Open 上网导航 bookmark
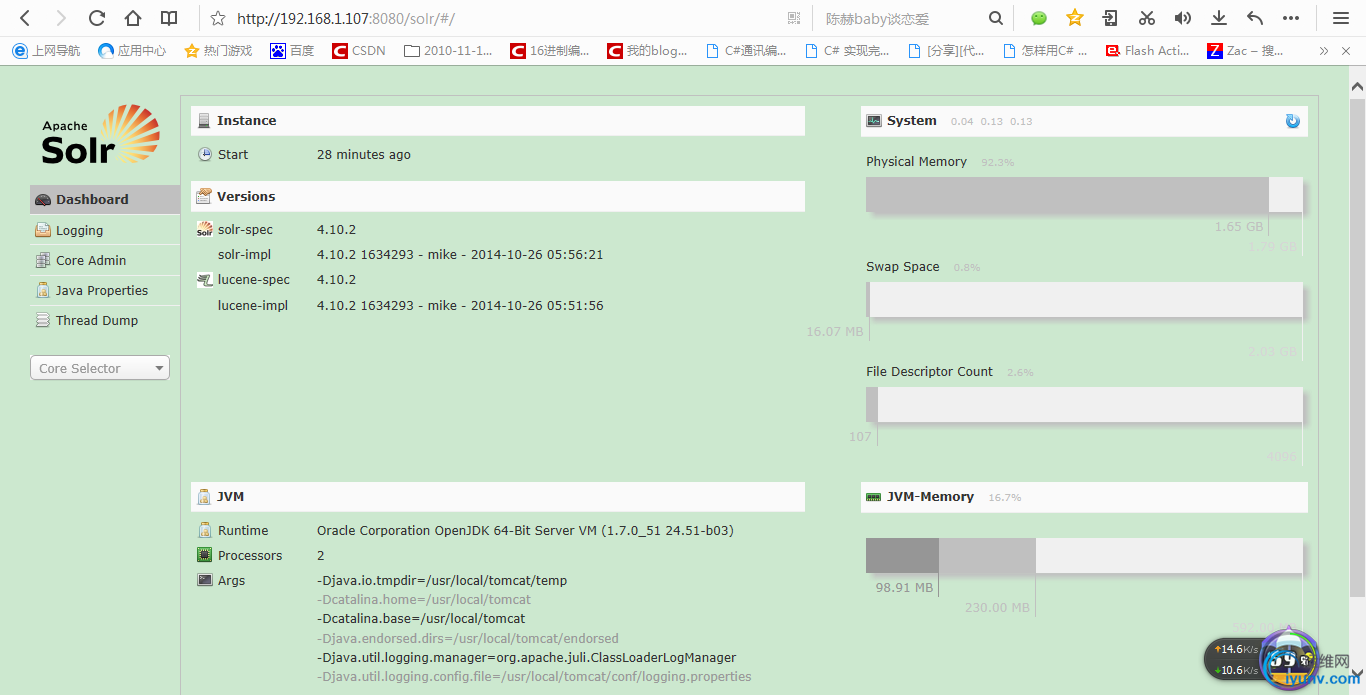This screenshot has width=1366, height=695. click(46, 50)
